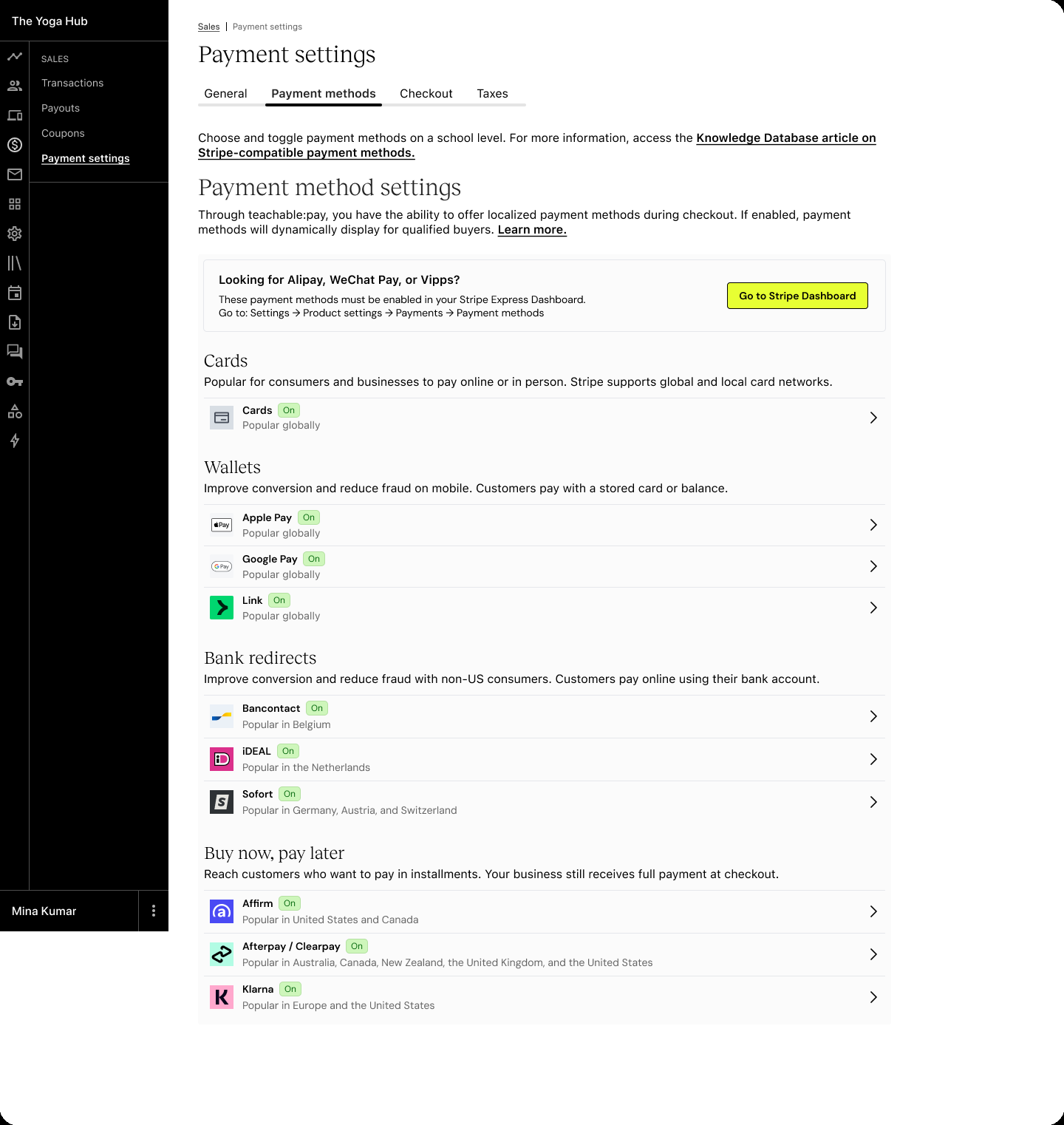Click the Learn more link
The height and width of the screenshot is (1125, 1064).
click(x=532, y=229)
